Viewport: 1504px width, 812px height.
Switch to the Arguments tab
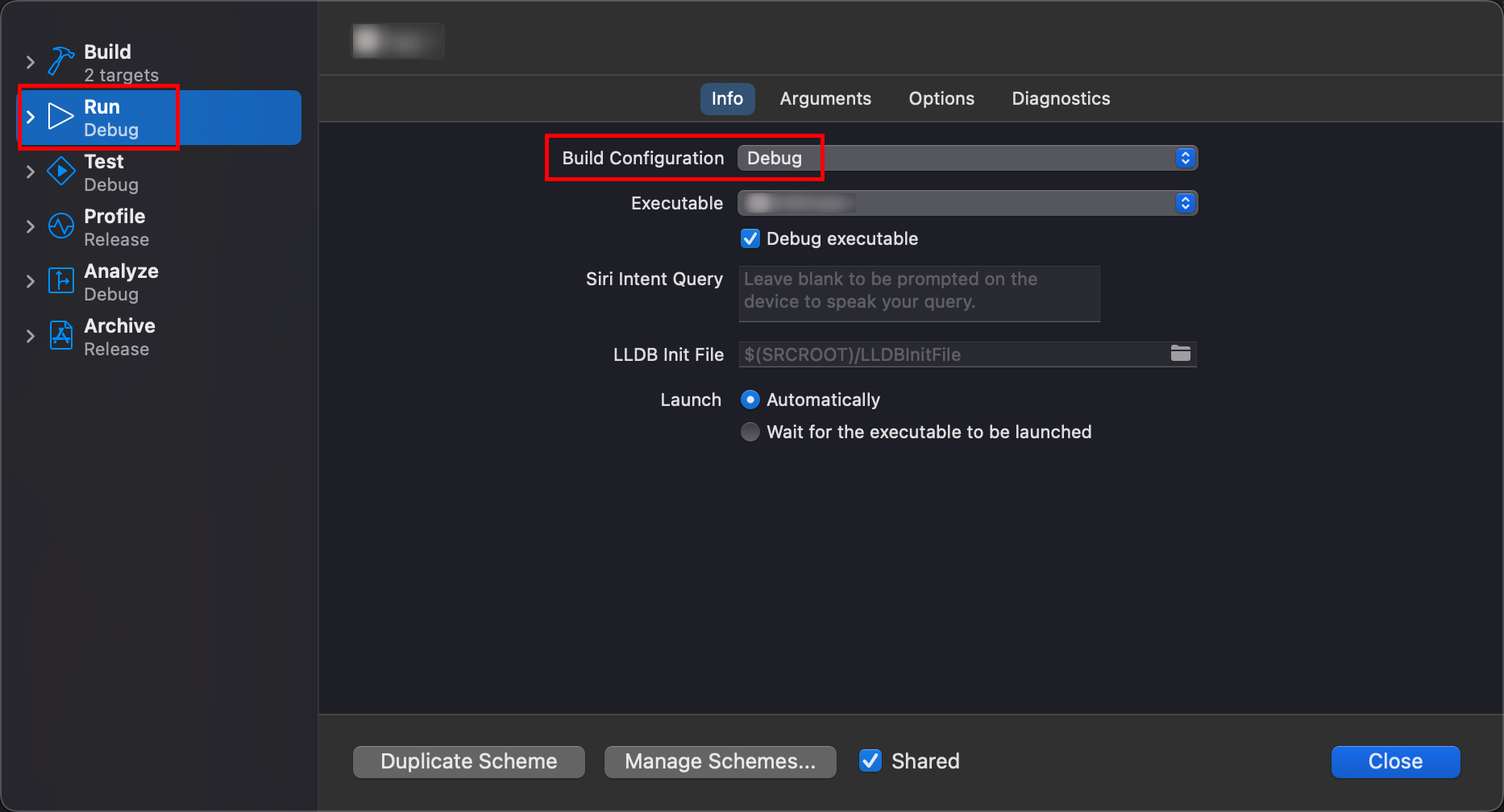pyautogui.click(x=825, y=98)
